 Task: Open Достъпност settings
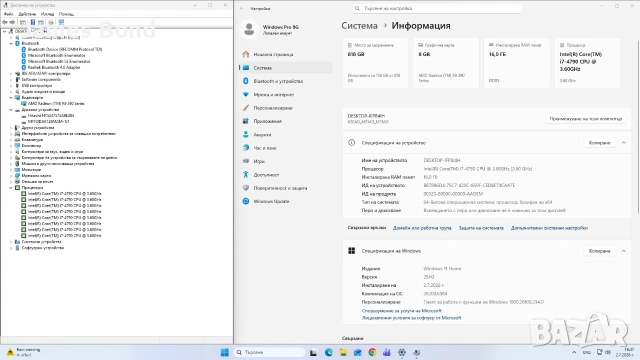286,175
